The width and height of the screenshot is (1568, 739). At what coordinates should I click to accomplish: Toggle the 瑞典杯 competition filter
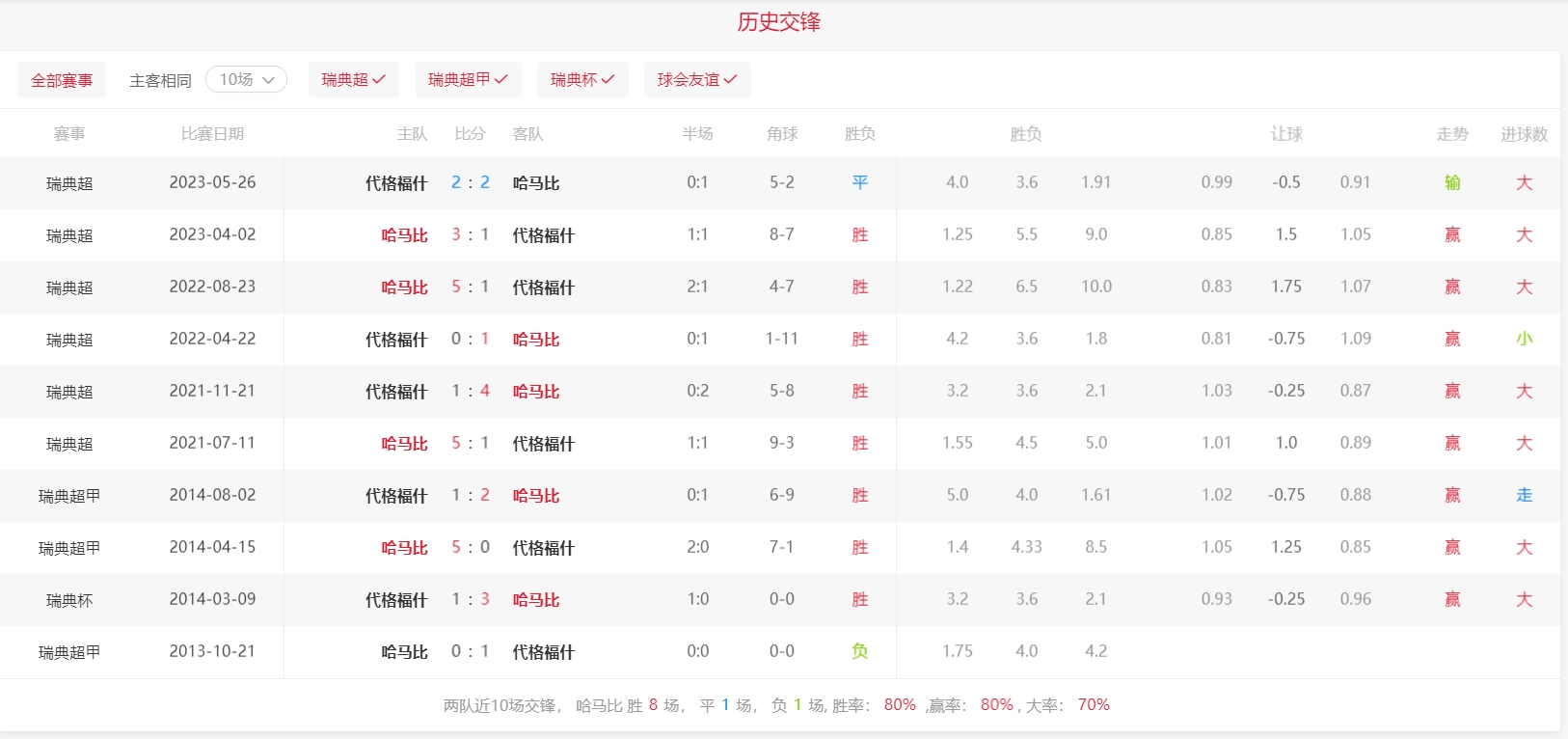coord(582,80)
